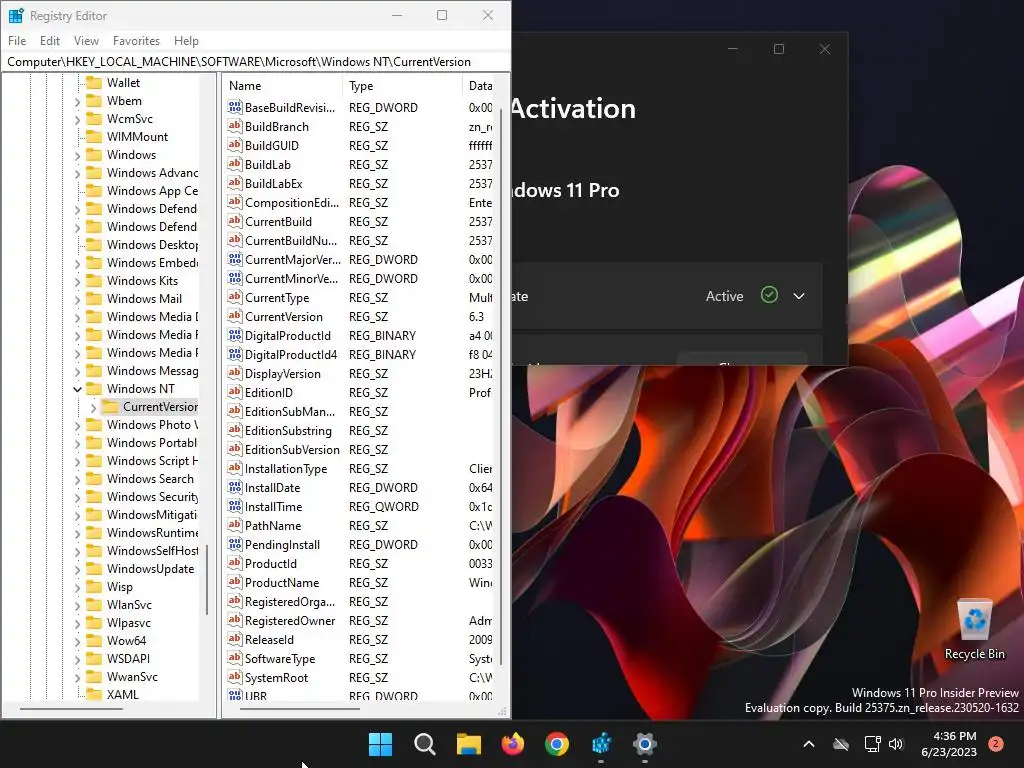Expand the Wbem key

tap(77, 102)
